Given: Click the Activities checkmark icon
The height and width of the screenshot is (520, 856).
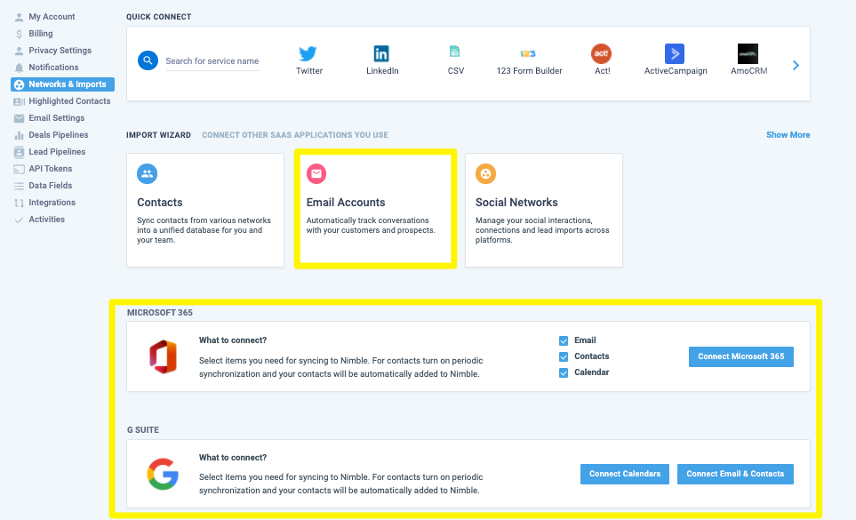Looking at the screenshot, I should point(19,220).
